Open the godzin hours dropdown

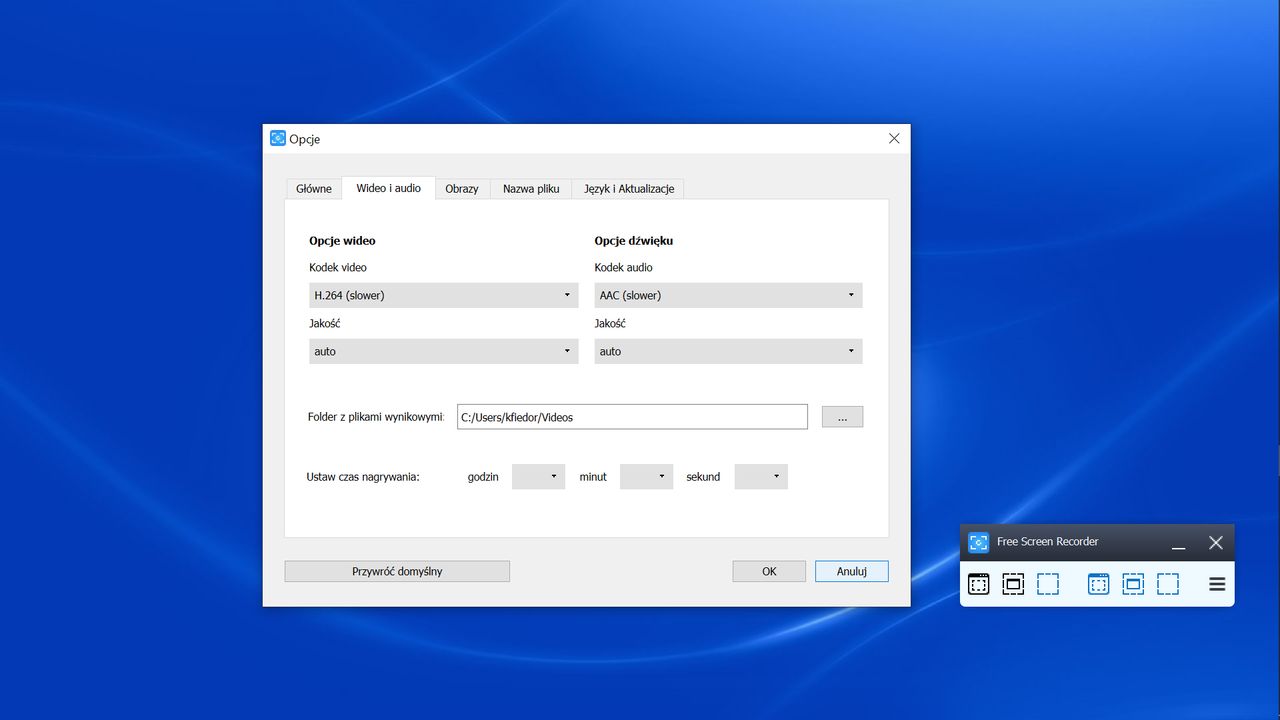click(x=538, y=477)
